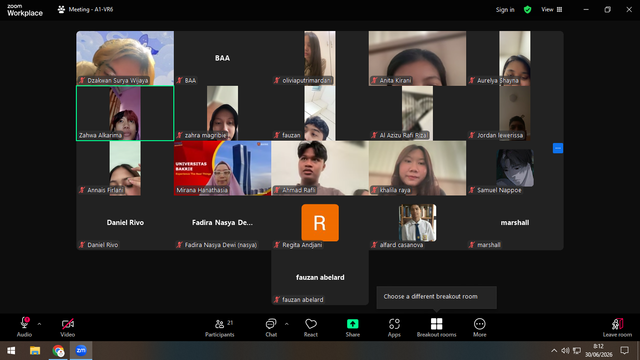Select Anita Kirani's video tile

click(417, 58)
